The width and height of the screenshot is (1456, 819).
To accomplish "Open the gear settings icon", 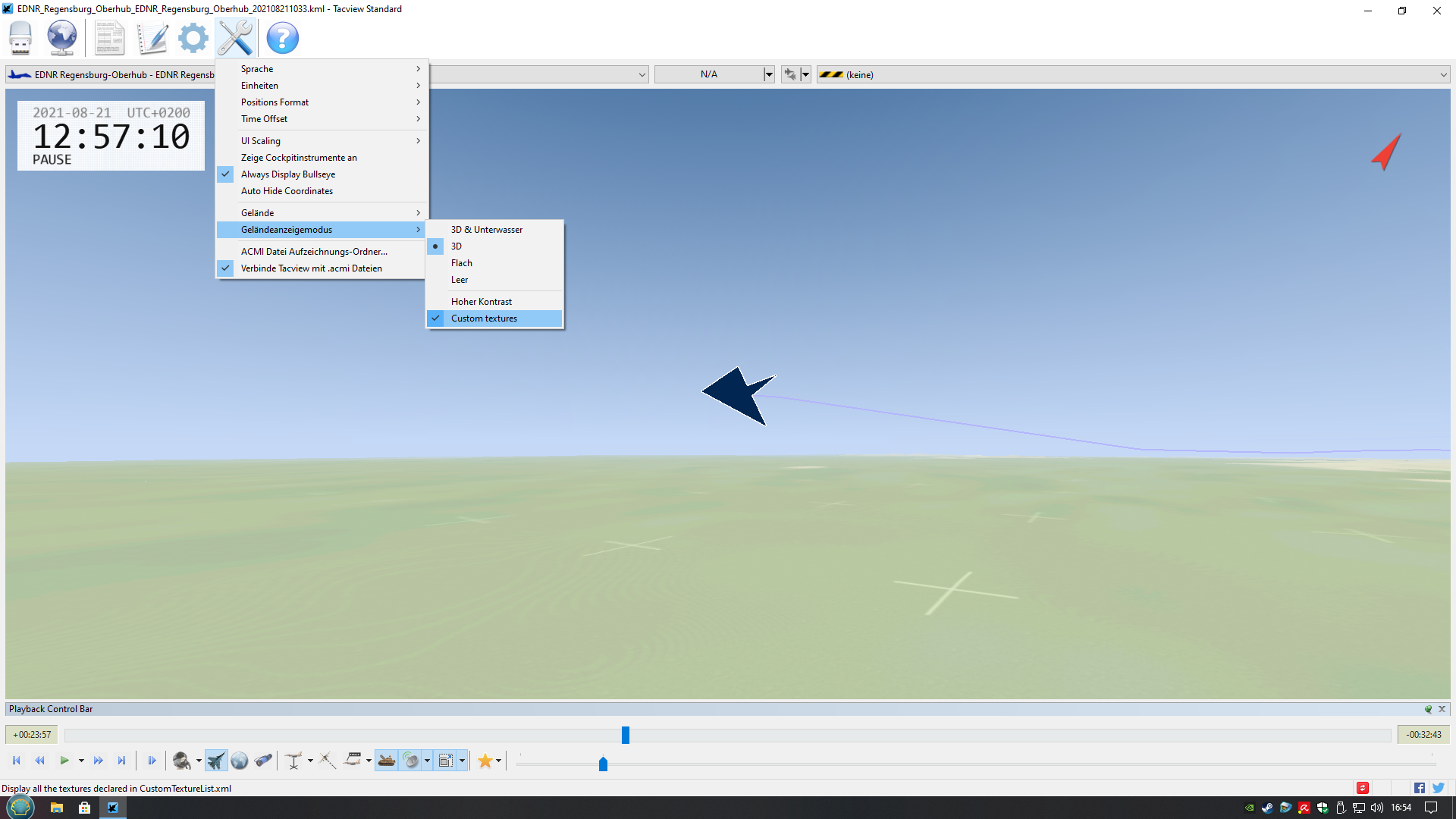I will click(193, 38).
